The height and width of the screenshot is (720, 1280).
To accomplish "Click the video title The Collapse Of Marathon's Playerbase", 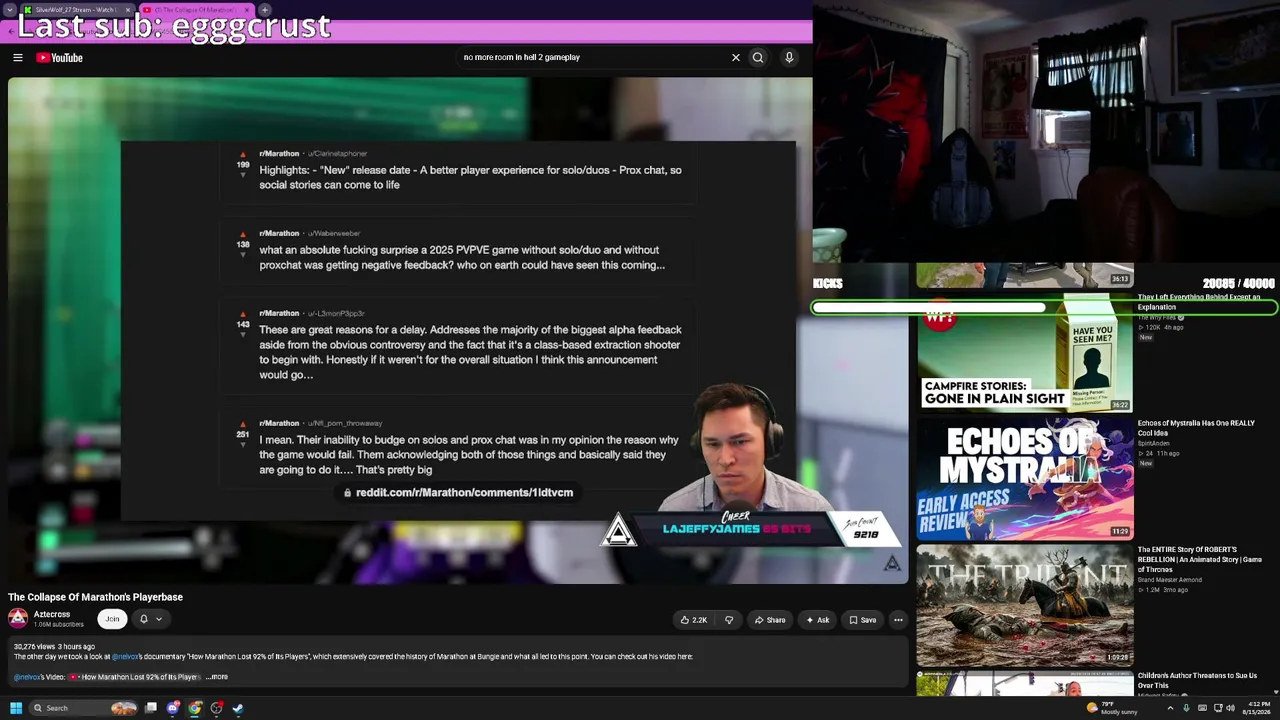I will (x=96, y=597).
